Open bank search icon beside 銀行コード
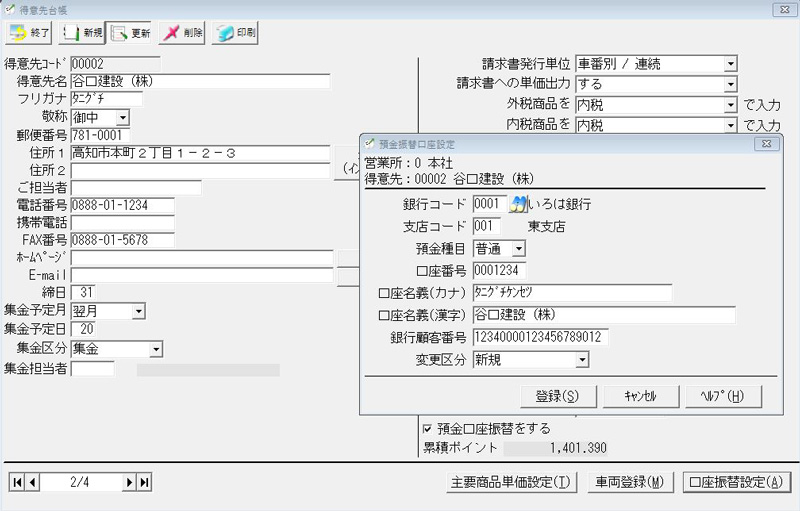Viewport: 800px width, 511px height. (x=518, y=204)
